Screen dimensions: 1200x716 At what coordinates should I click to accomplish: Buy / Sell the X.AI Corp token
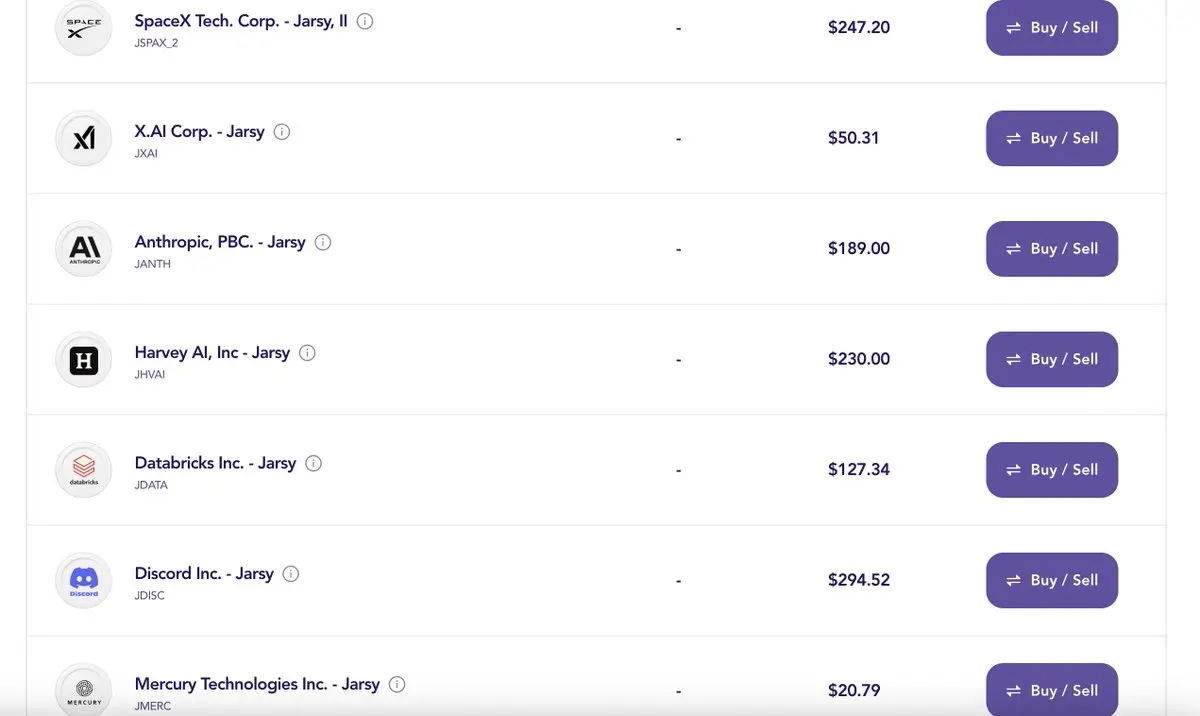(1052, 138)
